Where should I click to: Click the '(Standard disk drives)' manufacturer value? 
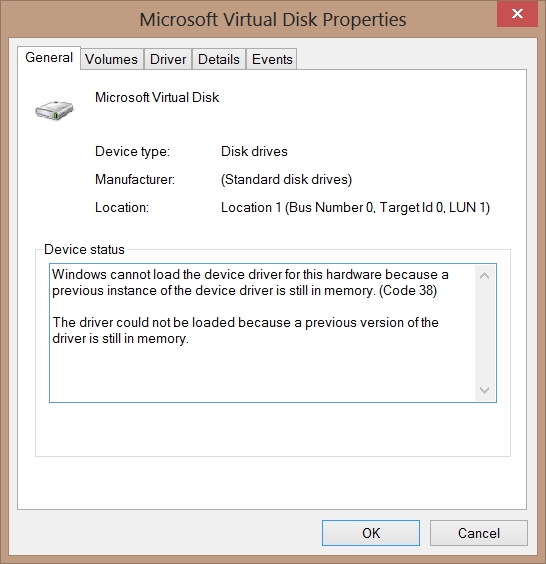click(x=286, y=179)
